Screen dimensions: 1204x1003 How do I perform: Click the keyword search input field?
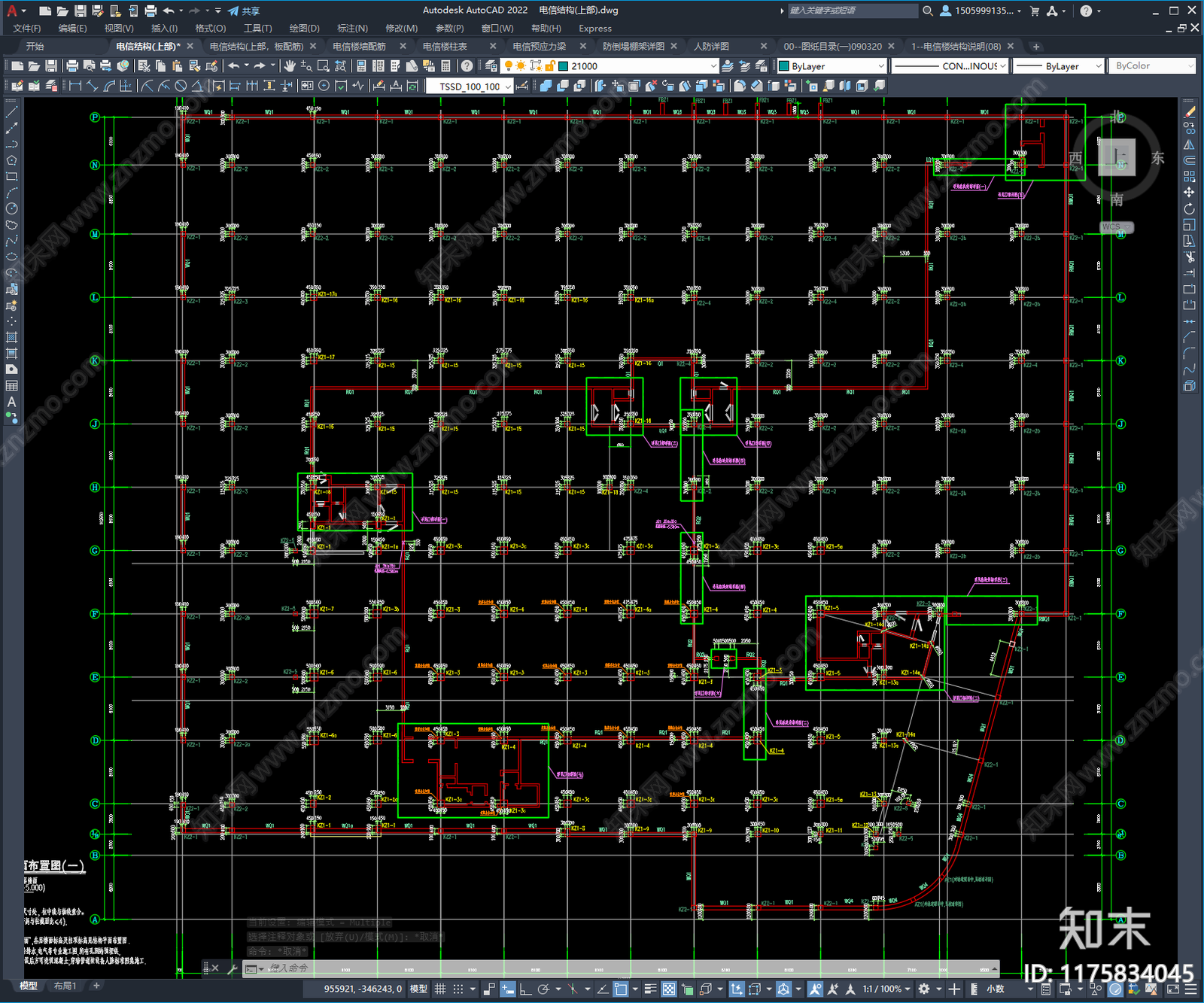[852, 11]
